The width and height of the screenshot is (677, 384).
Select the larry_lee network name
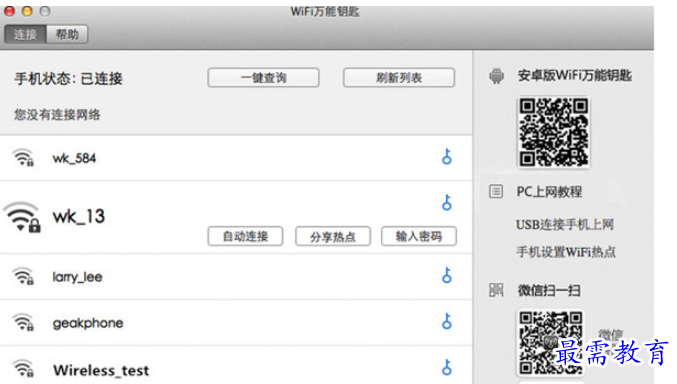(77, 277)
